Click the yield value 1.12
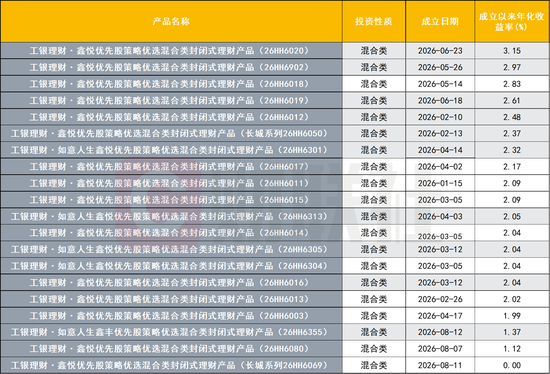This screenshot has height=374, width=550. tap(512, 349)
